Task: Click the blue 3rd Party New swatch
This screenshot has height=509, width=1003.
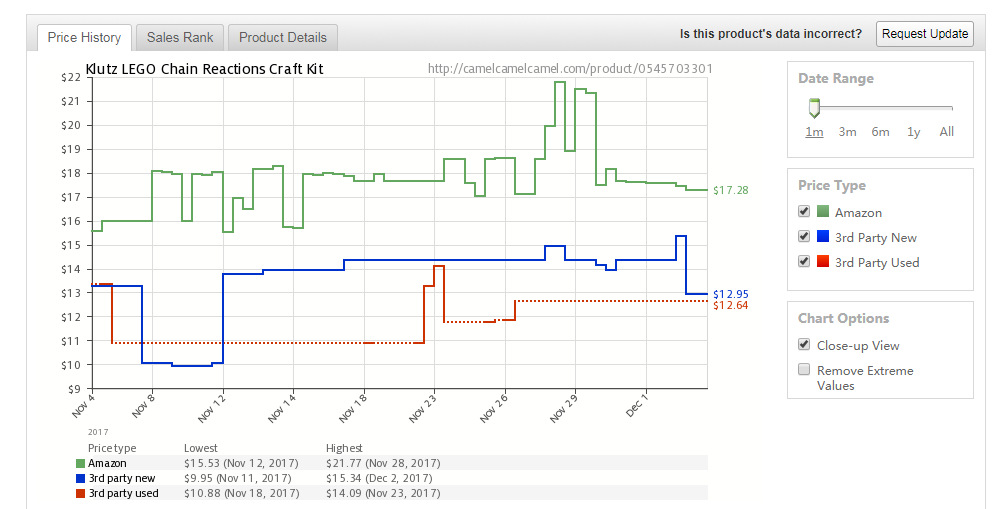Action: [823, 237]
